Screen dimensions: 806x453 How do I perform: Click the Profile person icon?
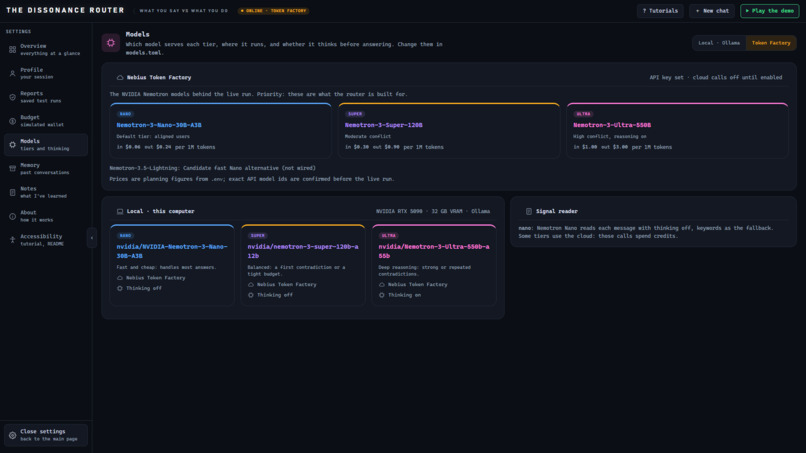tap(12, 74)
